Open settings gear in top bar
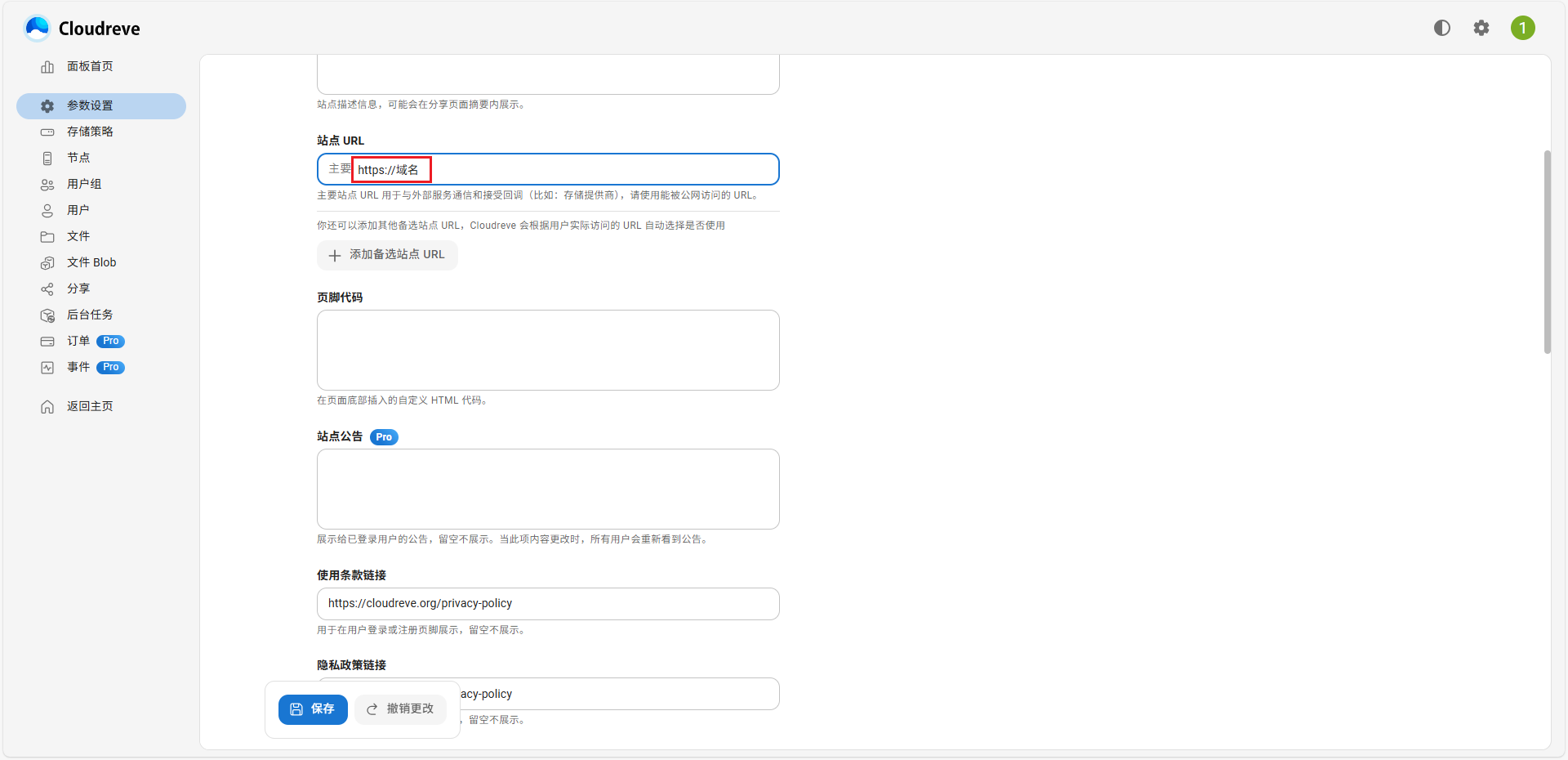The height and width of the screenshot is (760, 1568). pyautogui.click(x=1481, y=28)
